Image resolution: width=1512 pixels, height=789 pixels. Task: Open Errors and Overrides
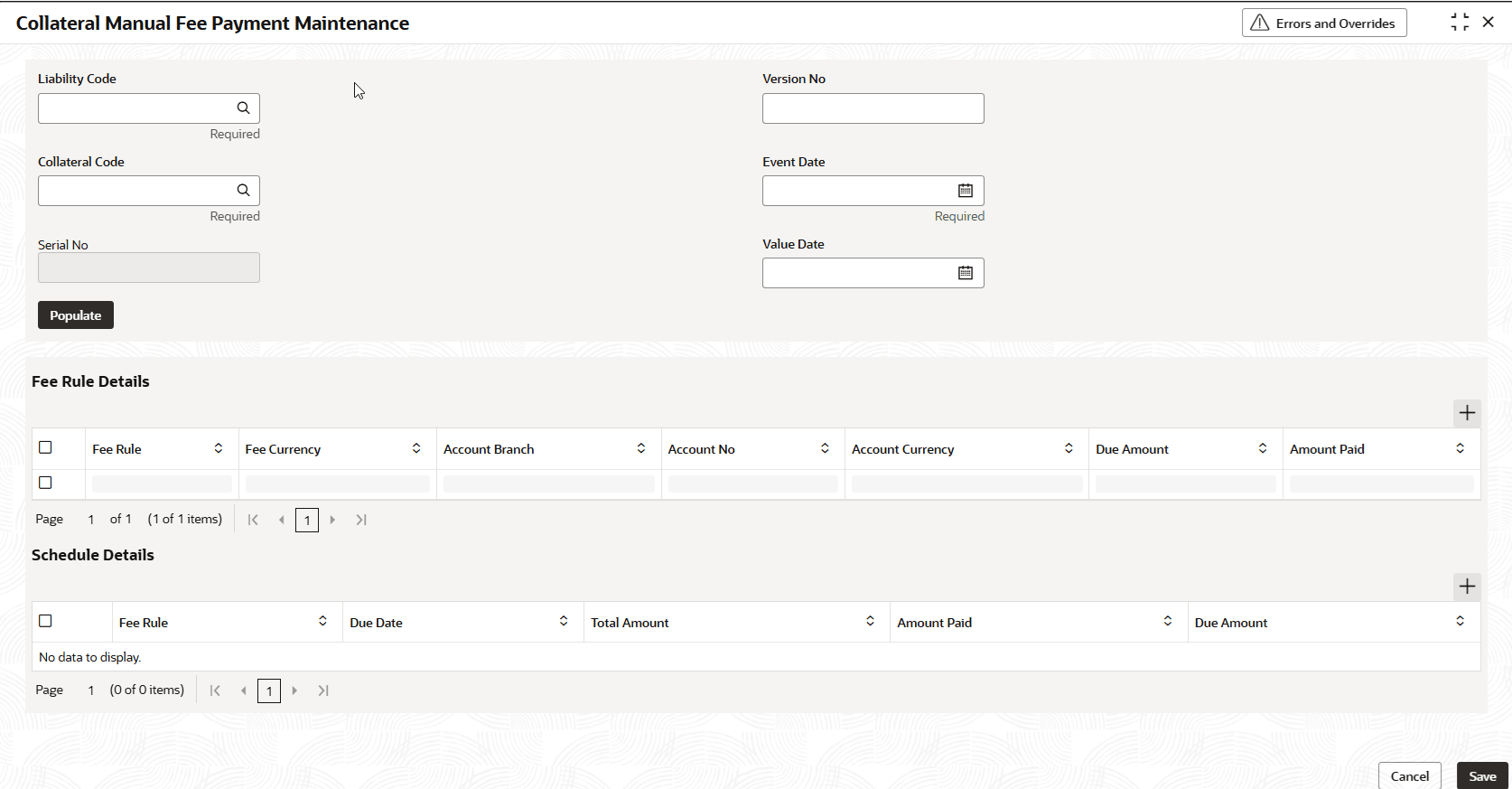click(x=1324, y=23)
